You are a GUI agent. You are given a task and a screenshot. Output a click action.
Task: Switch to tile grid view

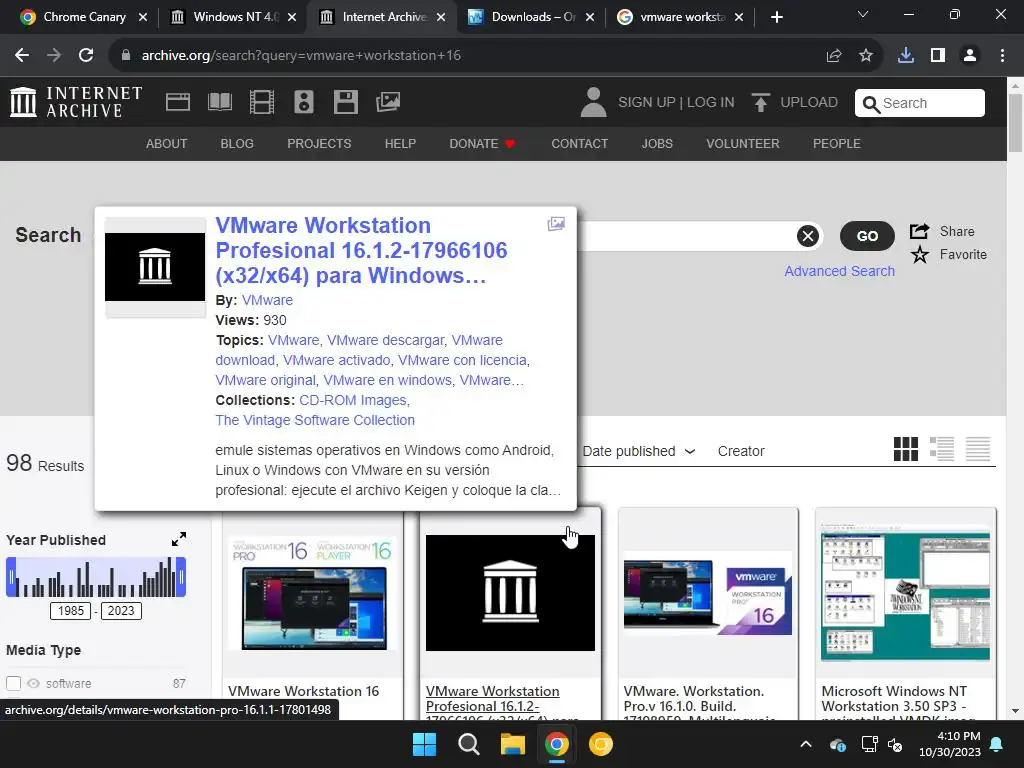pos(906,449)
